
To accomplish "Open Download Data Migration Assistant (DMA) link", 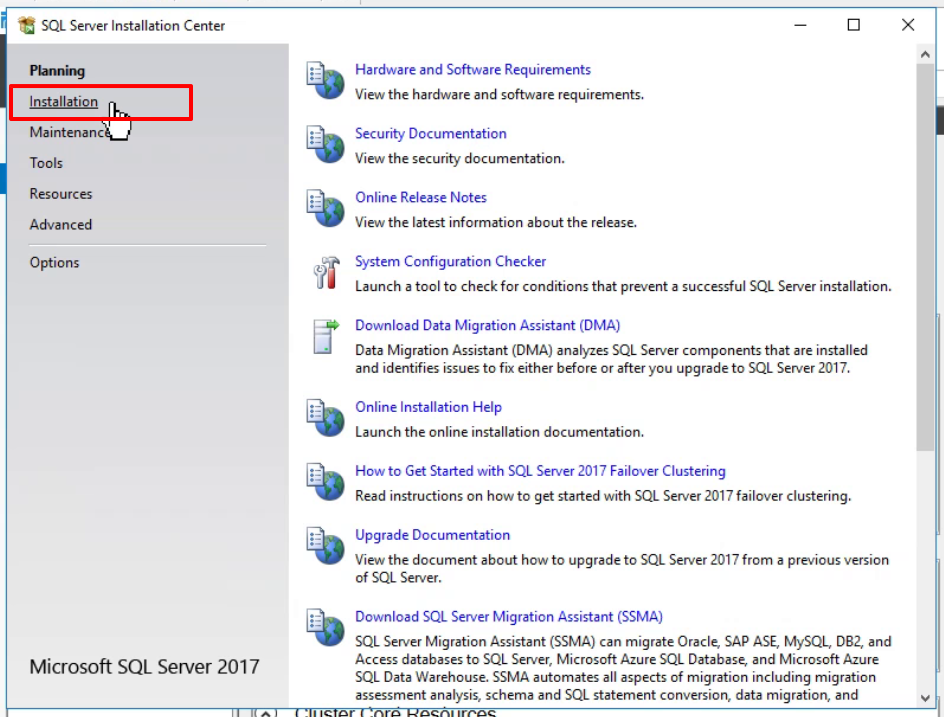I will 487,325.
